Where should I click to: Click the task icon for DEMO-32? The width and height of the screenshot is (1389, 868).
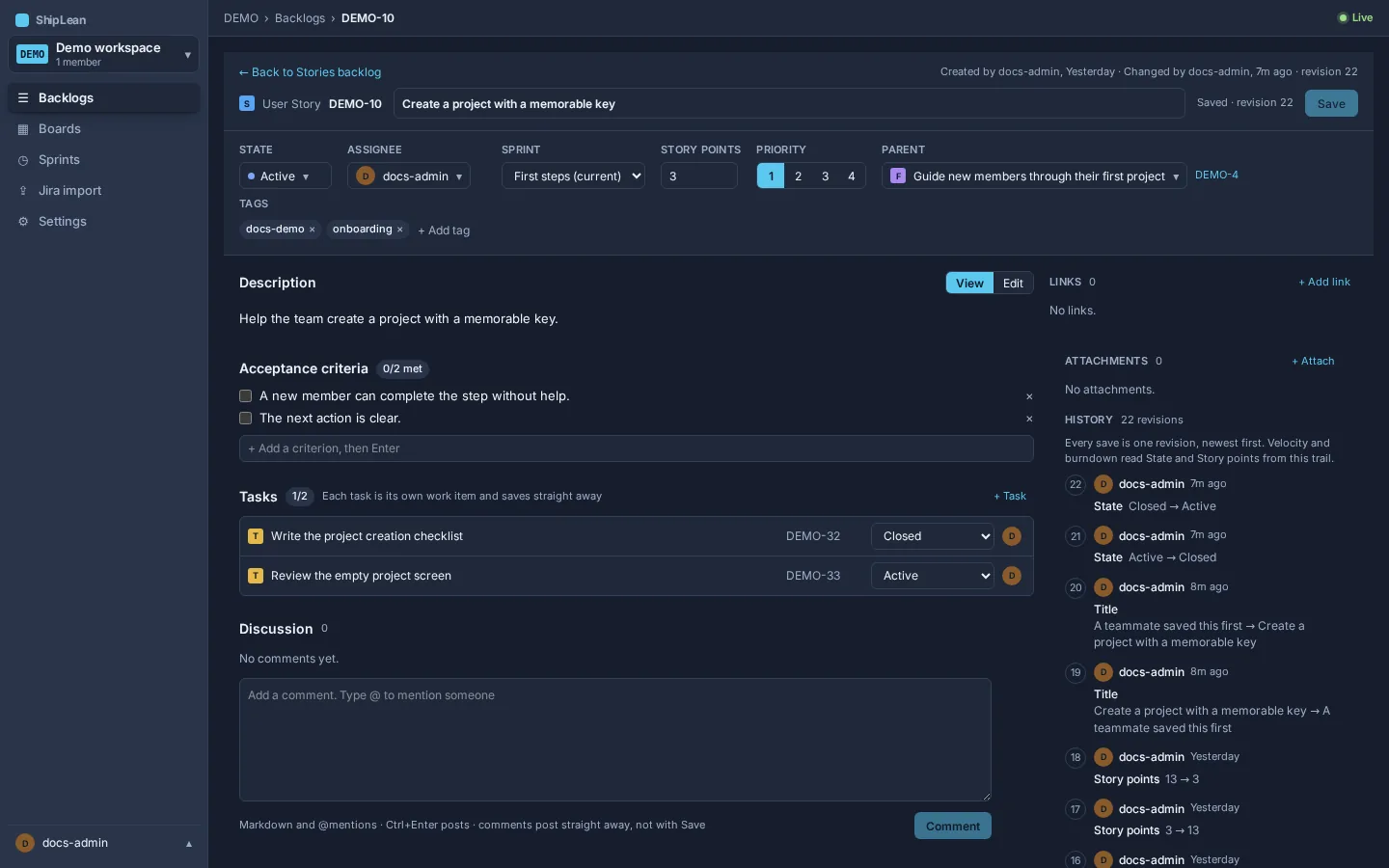click(256, 536)
